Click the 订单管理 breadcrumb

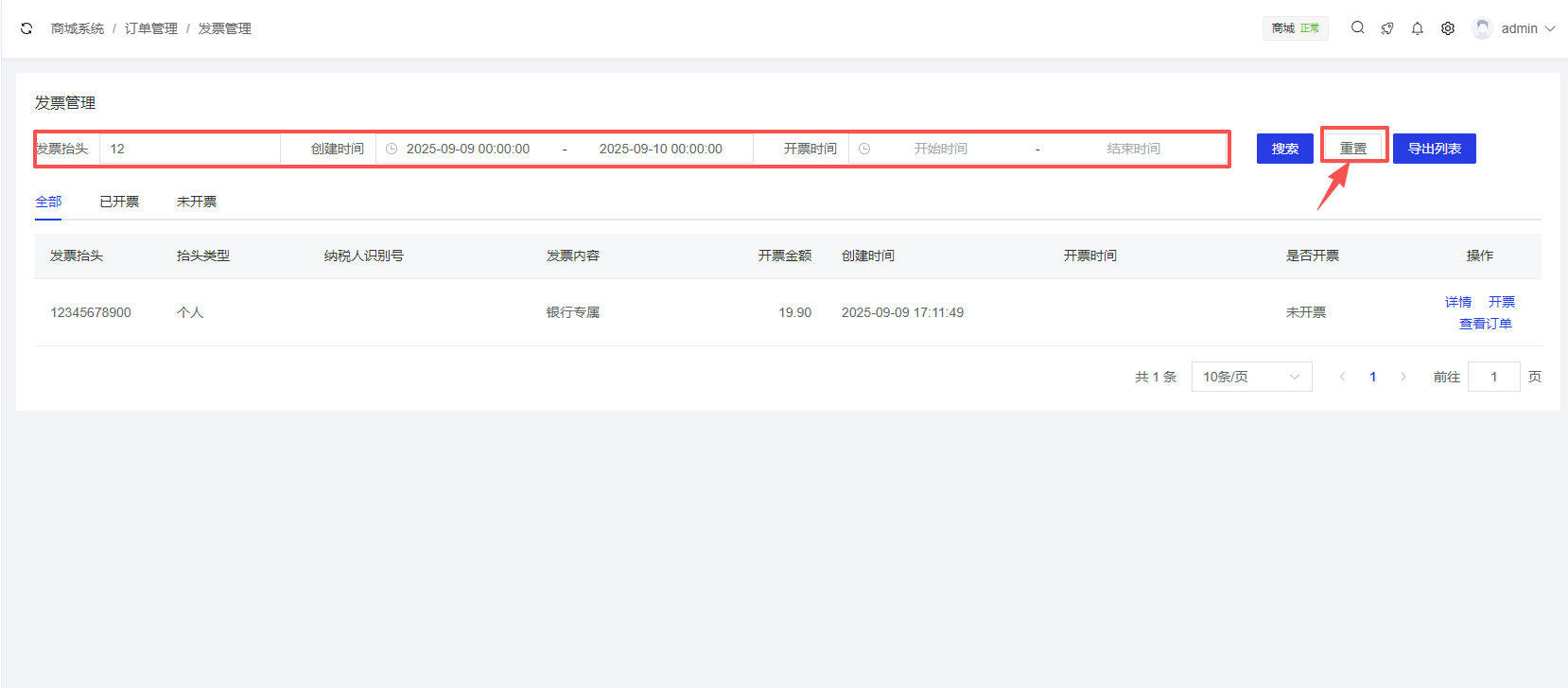tap(151, 28)
